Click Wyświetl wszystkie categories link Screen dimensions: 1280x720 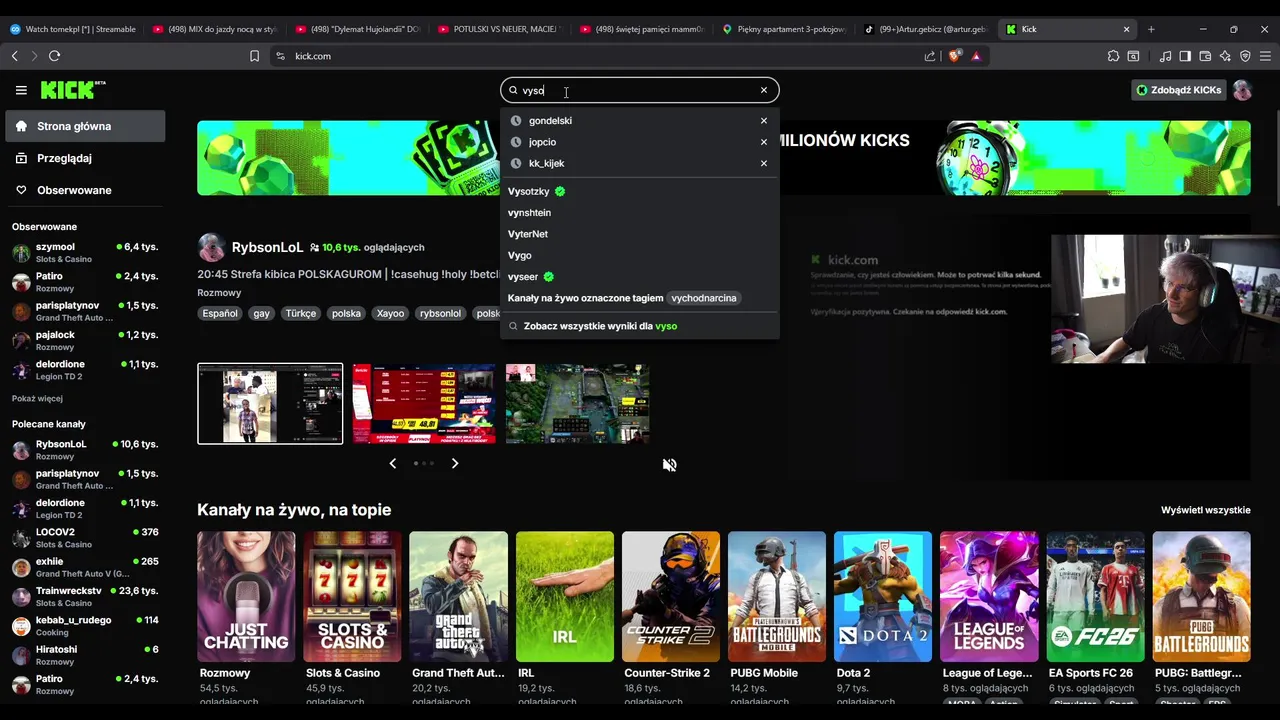(1205, 510)
